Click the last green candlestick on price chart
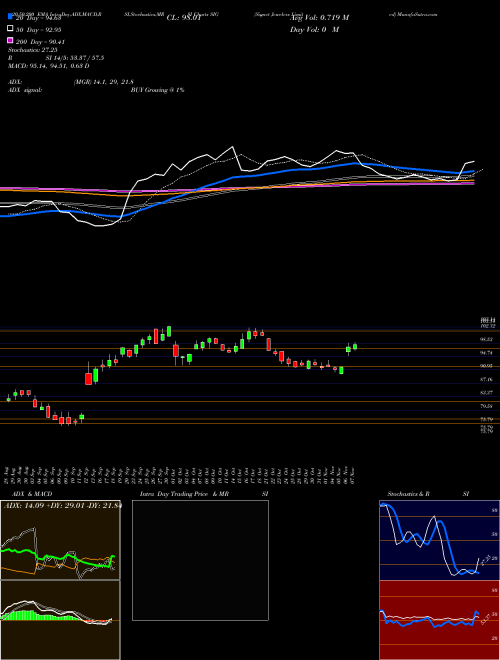This screenshot has width=500, height=660. tap(355, 346)
